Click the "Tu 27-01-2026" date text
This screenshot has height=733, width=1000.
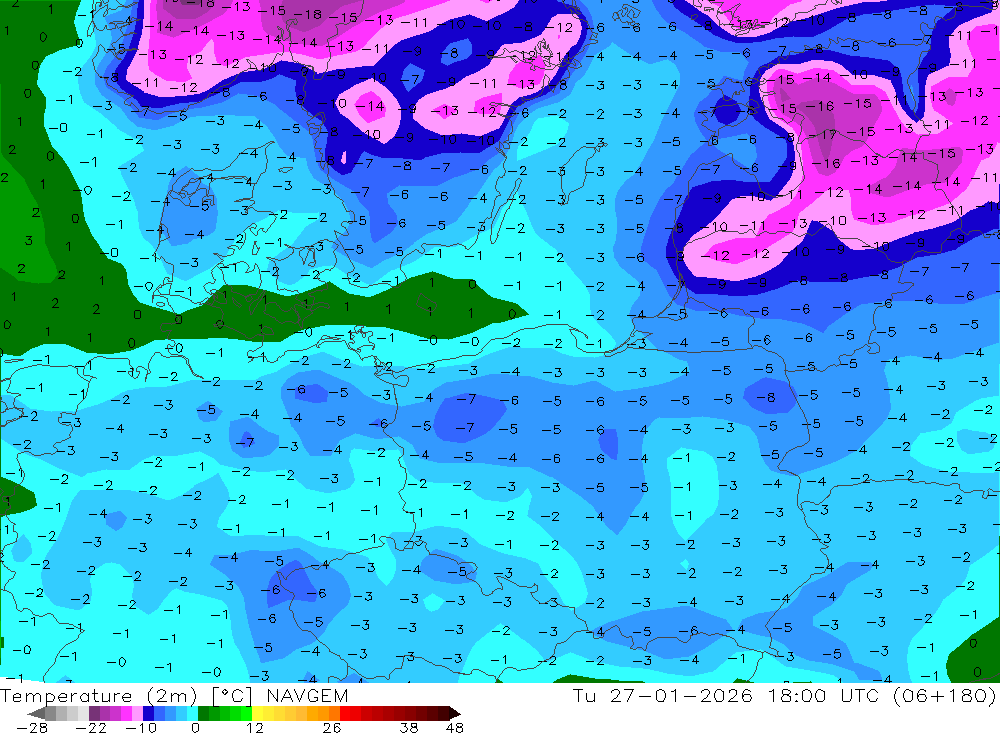tap(663, 695)
